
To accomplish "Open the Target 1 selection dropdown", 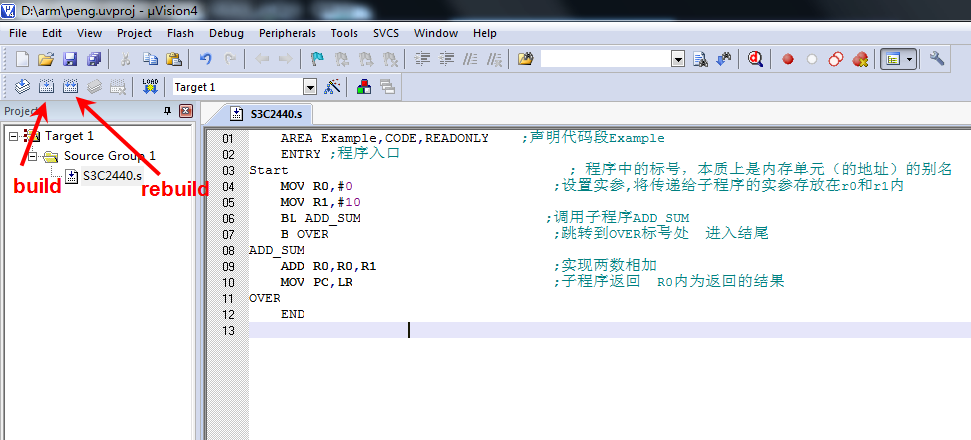I will [310, 87].
